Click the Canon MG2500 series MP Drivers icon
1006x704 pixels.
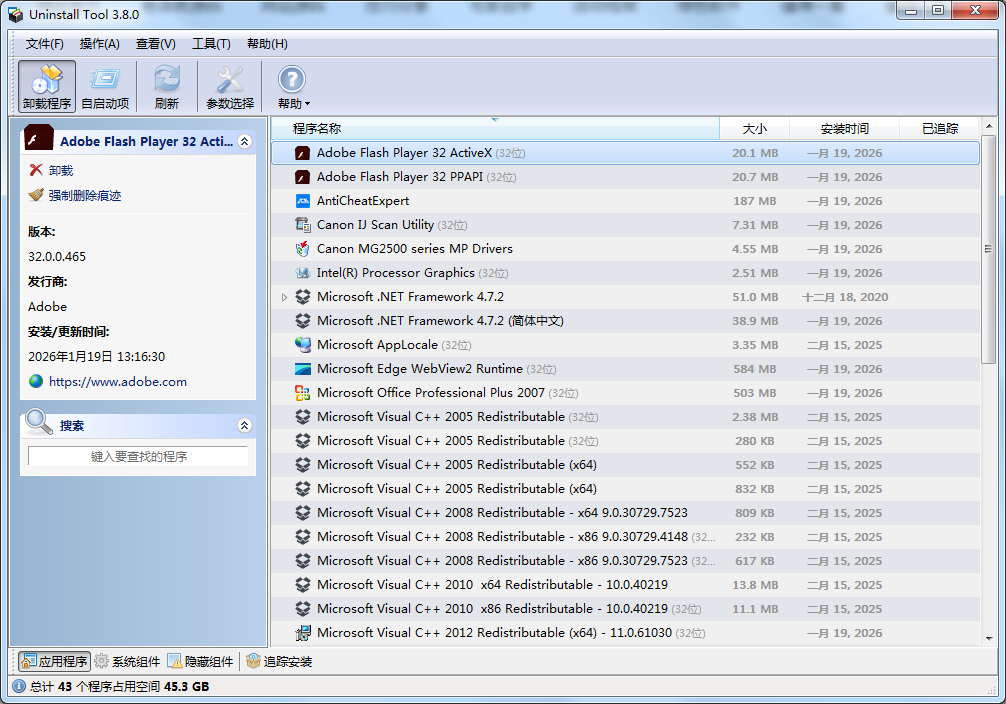tap(303, 249)
